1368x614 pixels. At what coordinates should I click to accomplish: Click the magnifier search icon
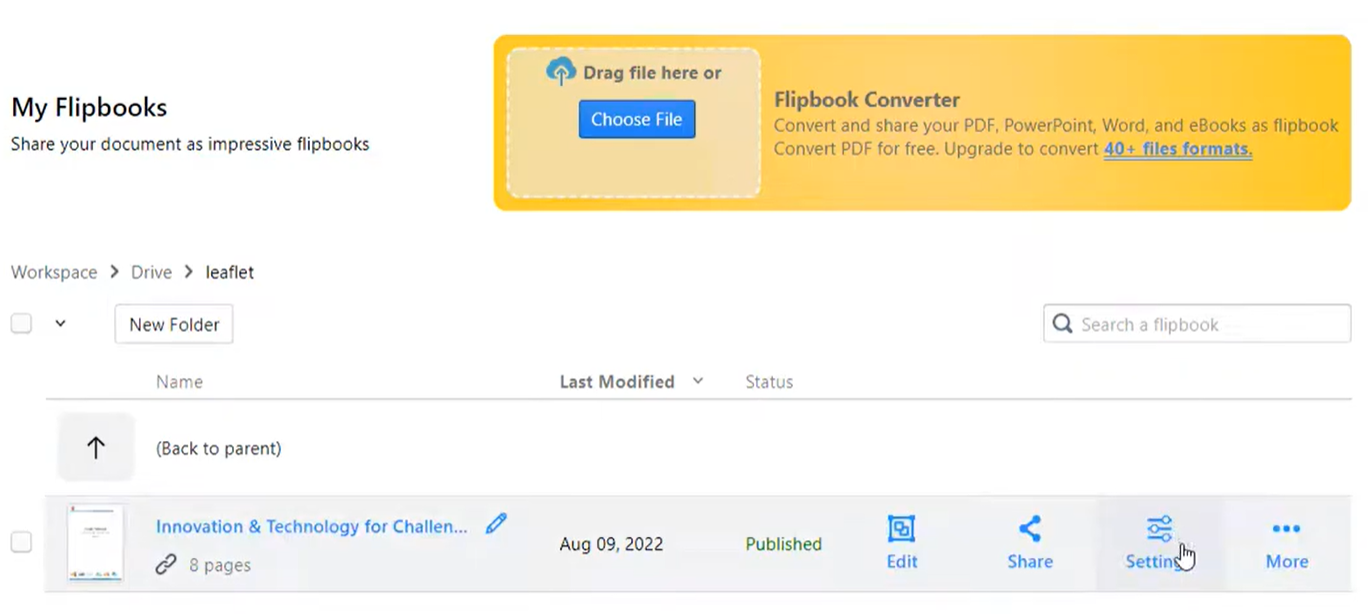click(1063, 324)
